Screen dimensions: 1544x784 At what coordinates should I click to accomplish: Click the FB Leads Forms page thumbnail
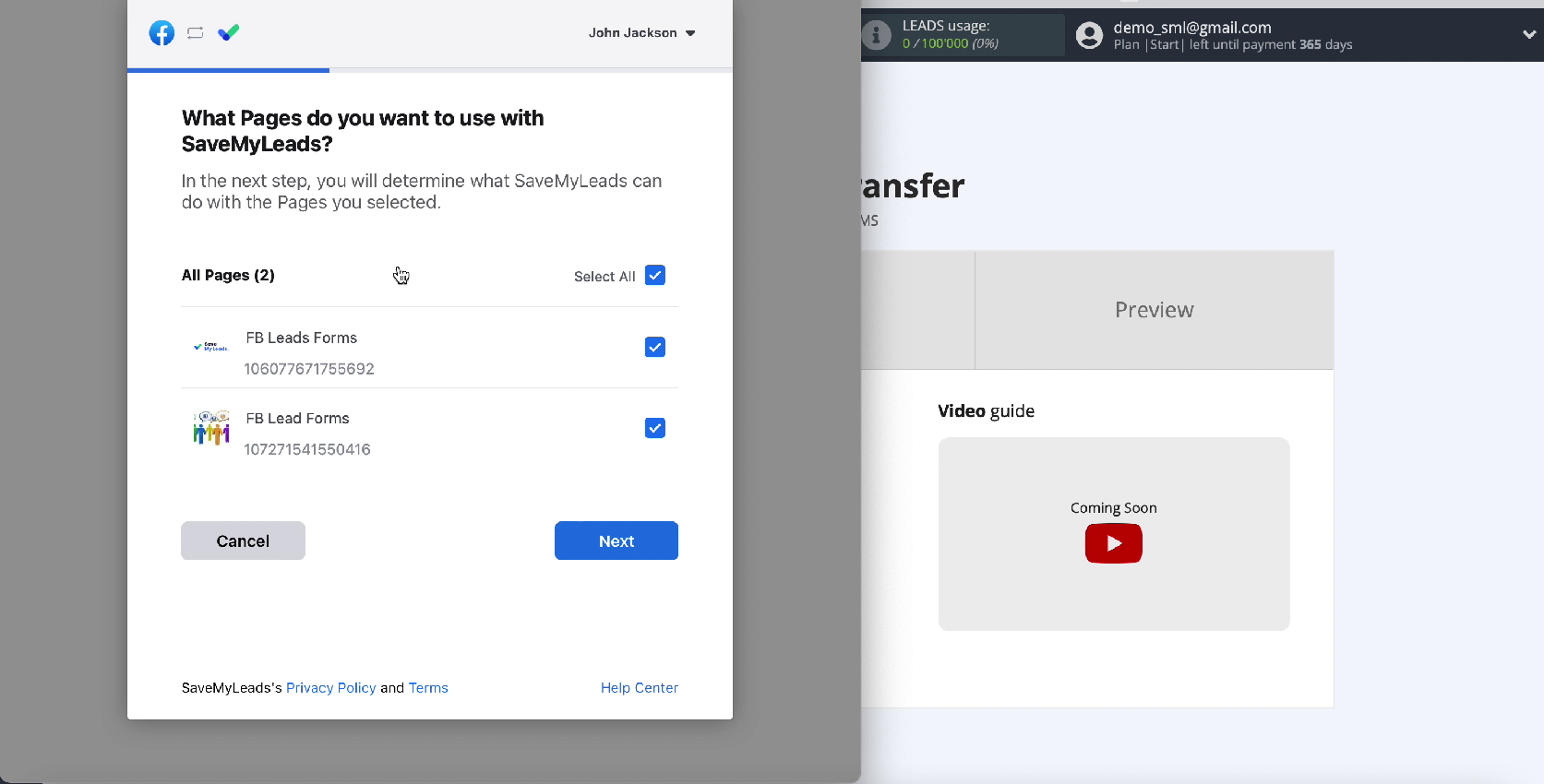(x=211, y=347)
